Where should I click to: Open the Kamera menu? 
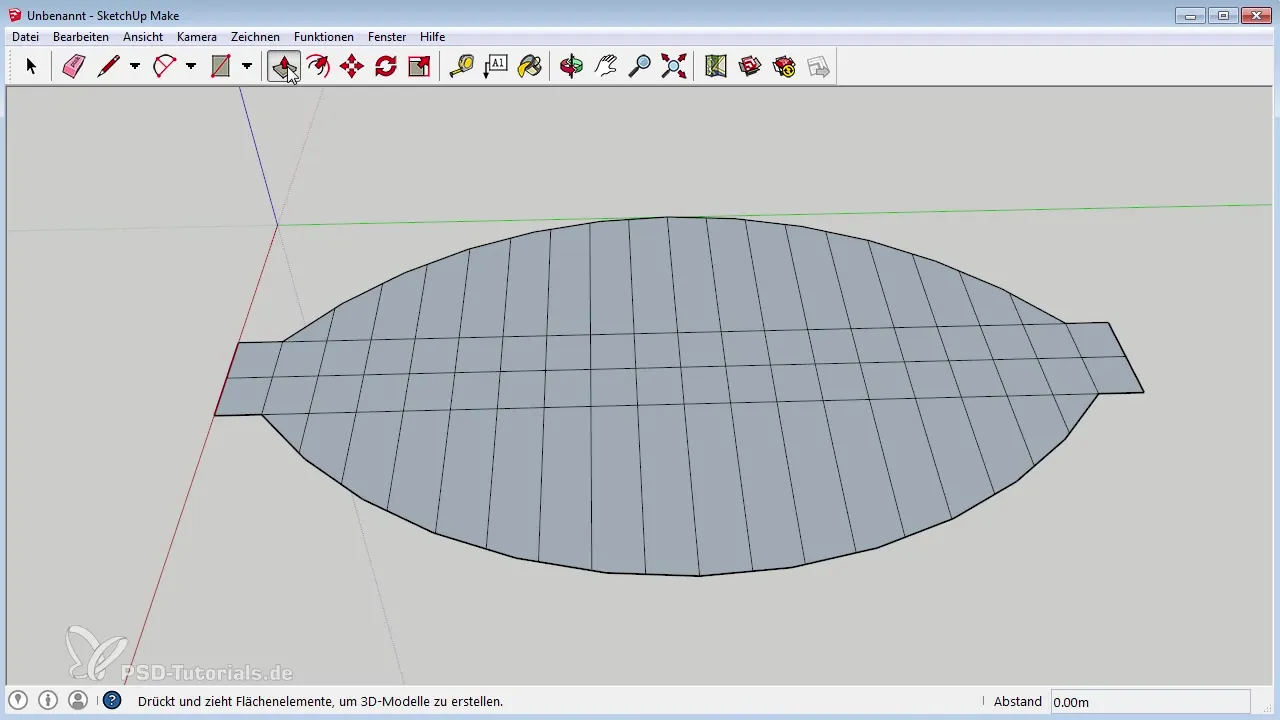coord(197,37)
